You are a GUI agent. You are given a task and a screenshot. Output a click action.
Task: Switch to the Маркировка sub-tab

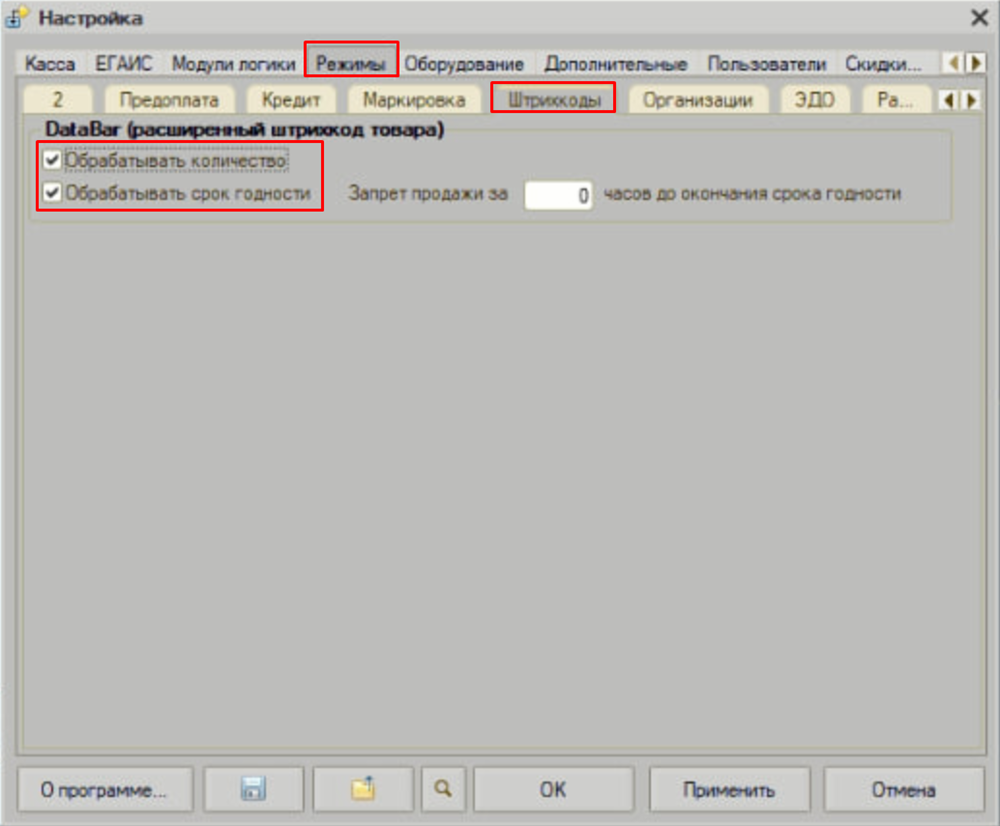click(414, 100)
